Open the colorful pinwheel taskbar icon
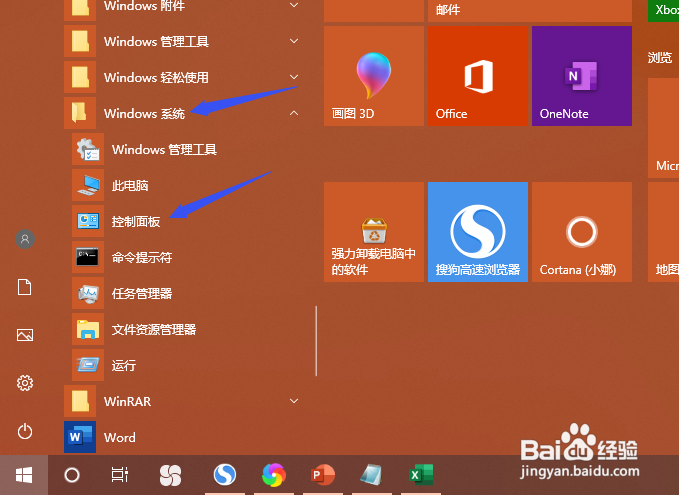The width and height of the screenshot is (679, 495). [x=274, y=475]
